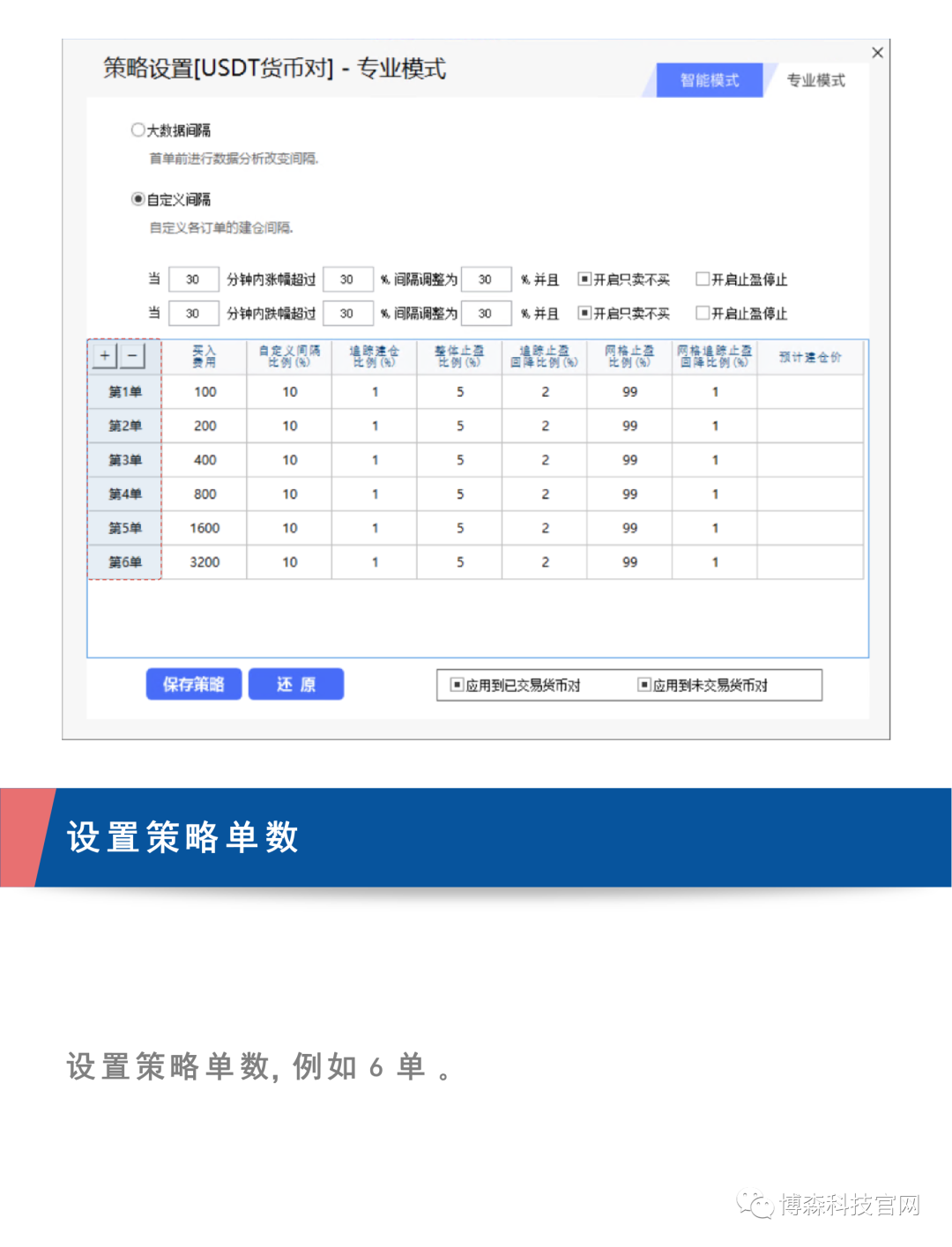
Task: Click the plus button to add a row
Action: 105,356
